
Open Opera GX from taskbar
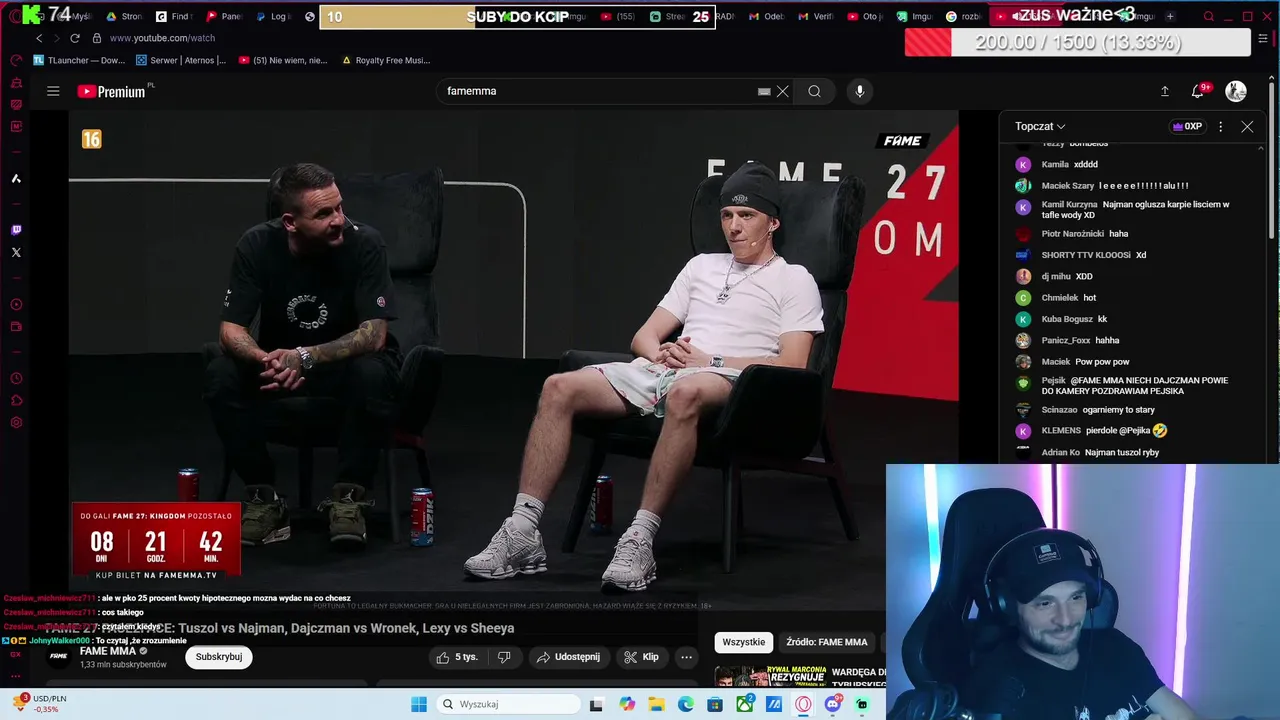pyautogui.click(x=804, y=704)
